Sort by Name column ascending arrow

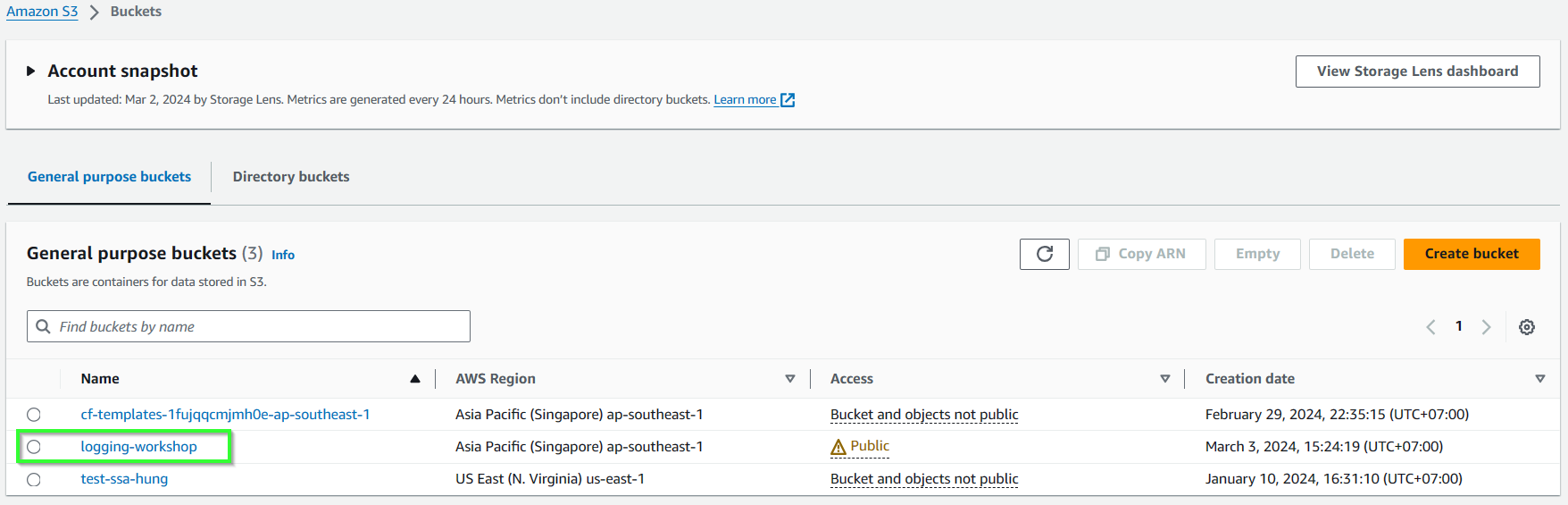415,379
